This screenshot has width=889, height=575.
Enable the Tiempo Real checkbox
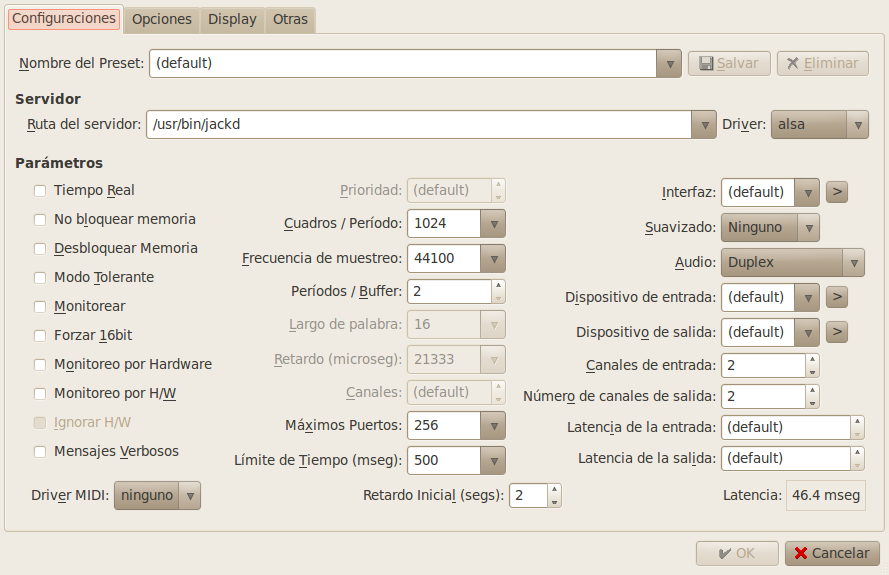40,191
